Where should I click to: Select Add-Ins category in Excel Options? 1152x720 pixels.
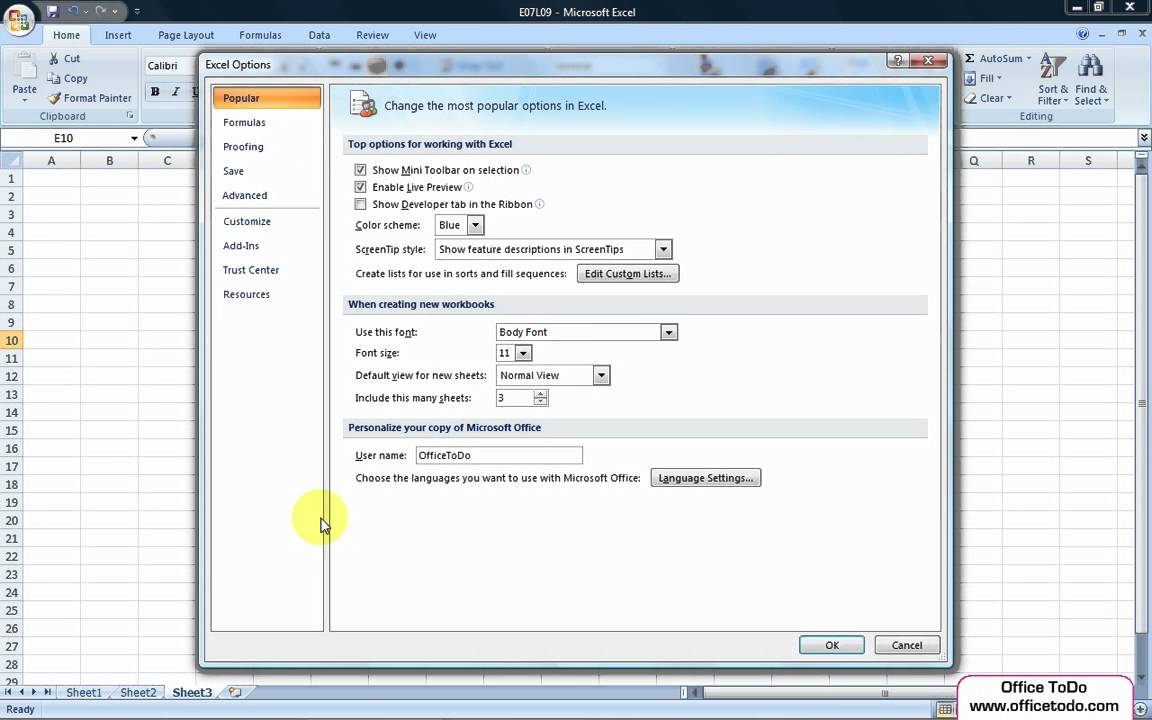(267, 245)
